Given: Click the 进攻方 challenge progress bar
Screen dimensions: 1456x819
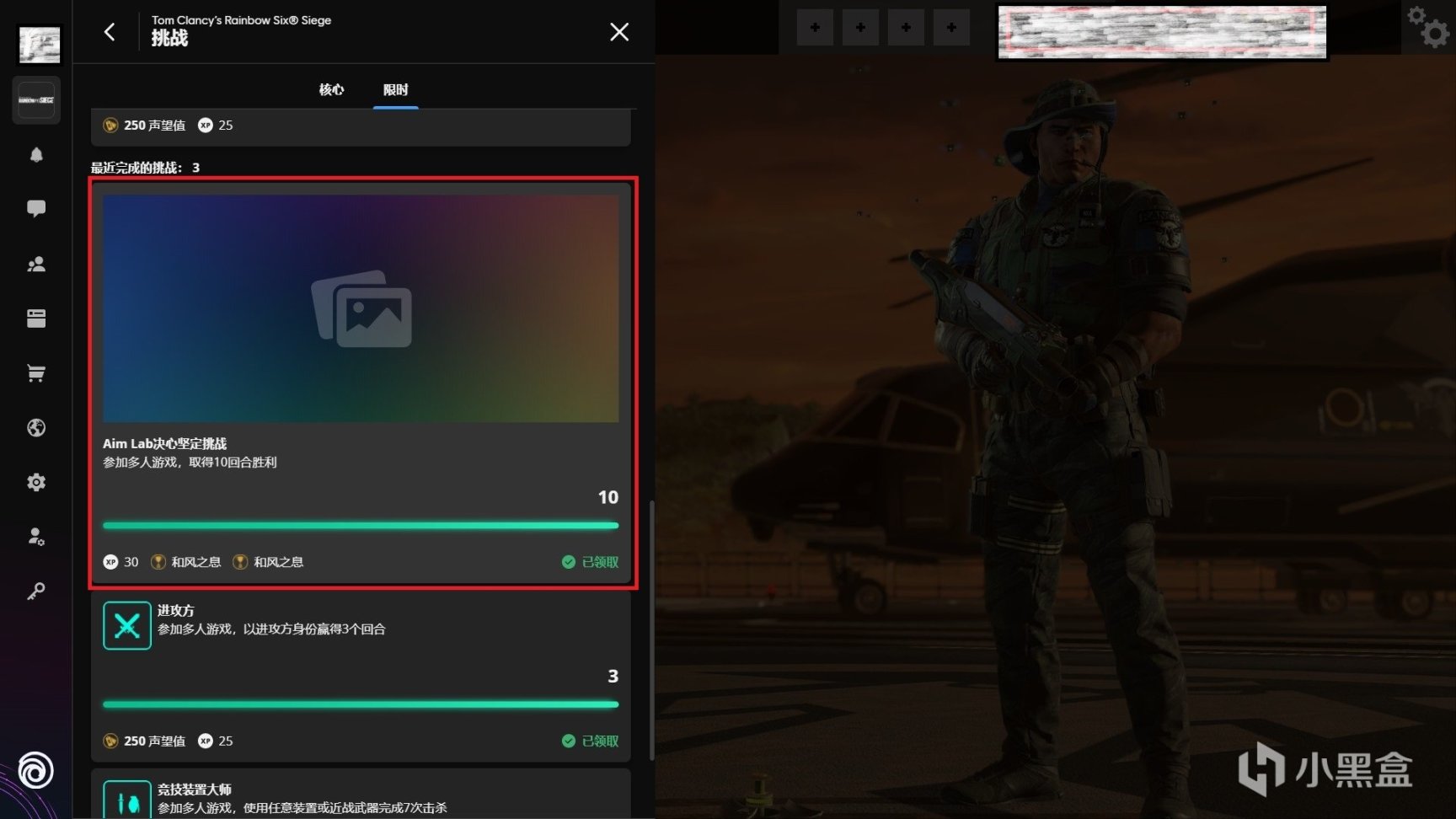Looking at the screenshot, I should tap(361, 704).
